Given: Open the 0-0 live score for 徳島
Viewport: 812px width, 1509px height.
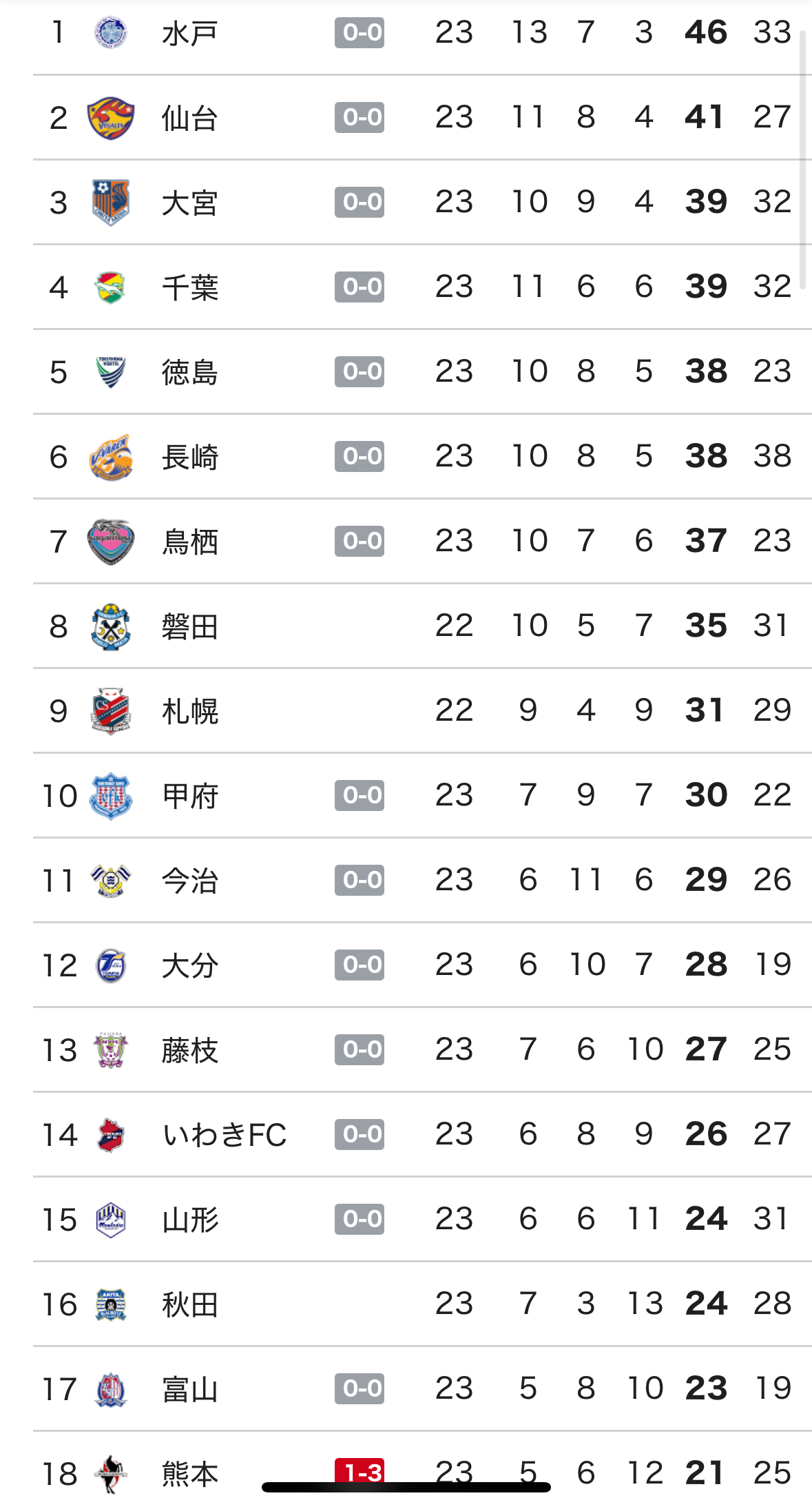Looking at the screenshot, I should (360, 371).
